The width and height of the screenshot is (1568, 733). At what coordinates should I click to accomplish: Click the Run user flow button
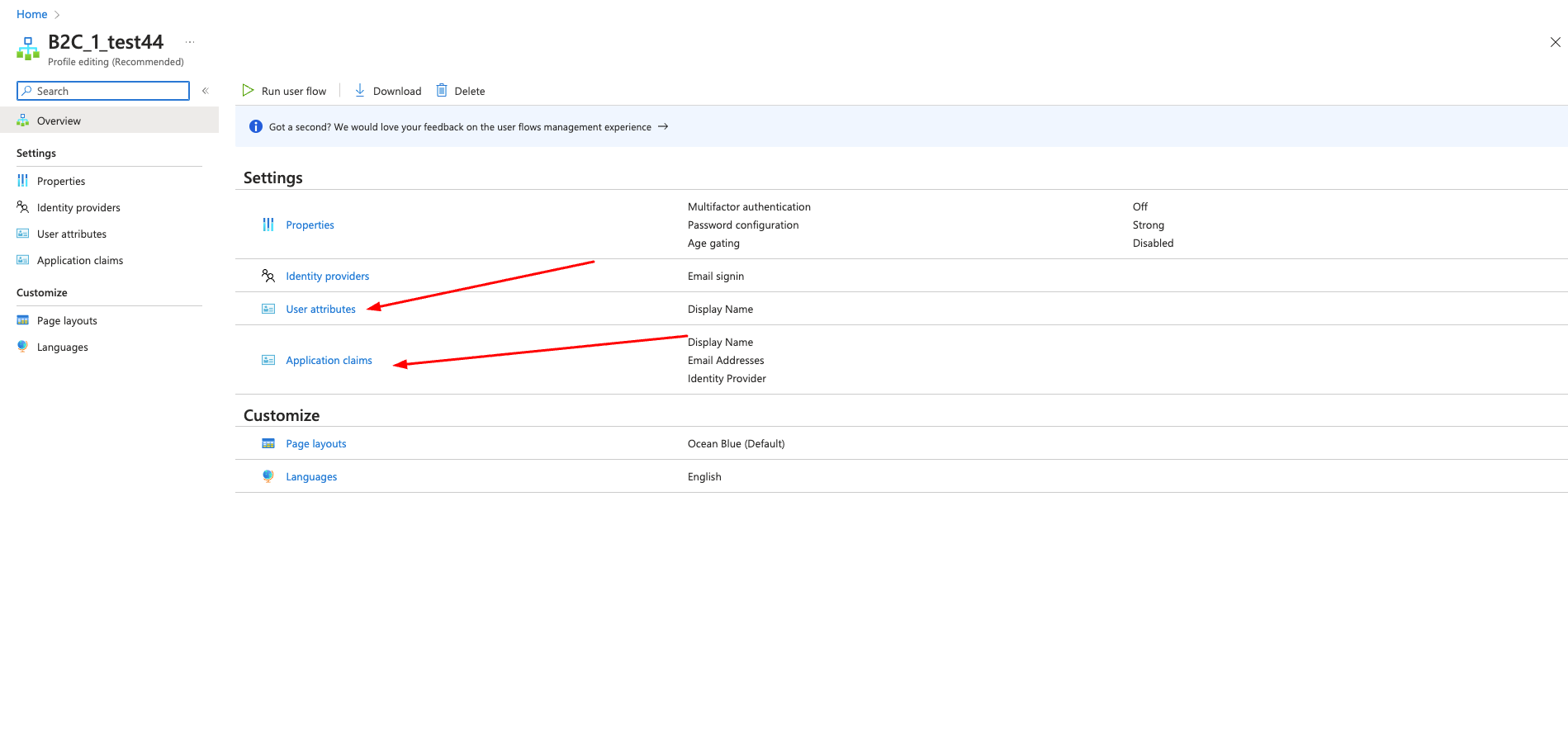pyautogui.click(x=285, y=91)
